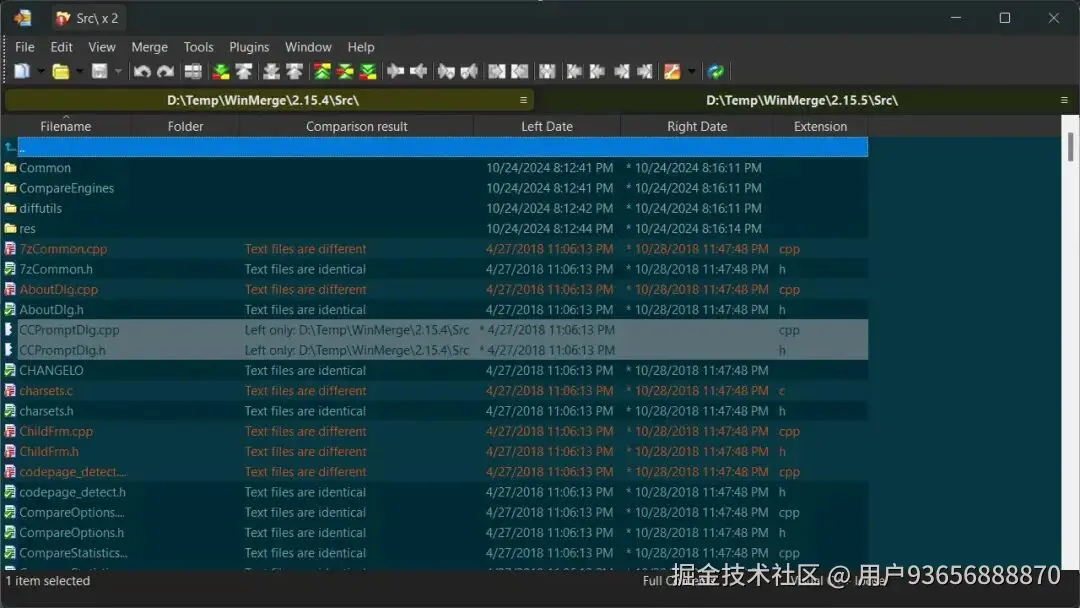Click the Open folder toolbar icon

pos(61,71)
